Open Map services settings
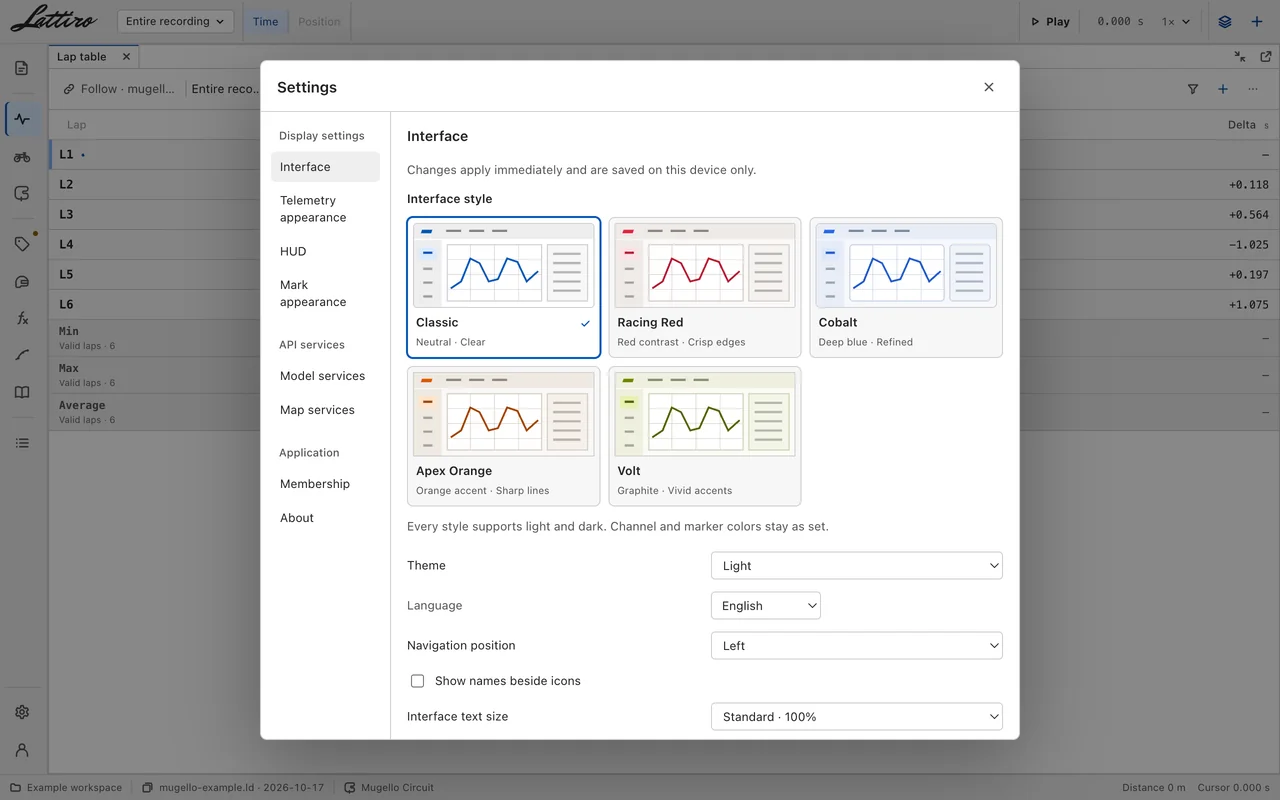Image resolution: width=1280 pixels, height=800 pixels. click(325, 410)
